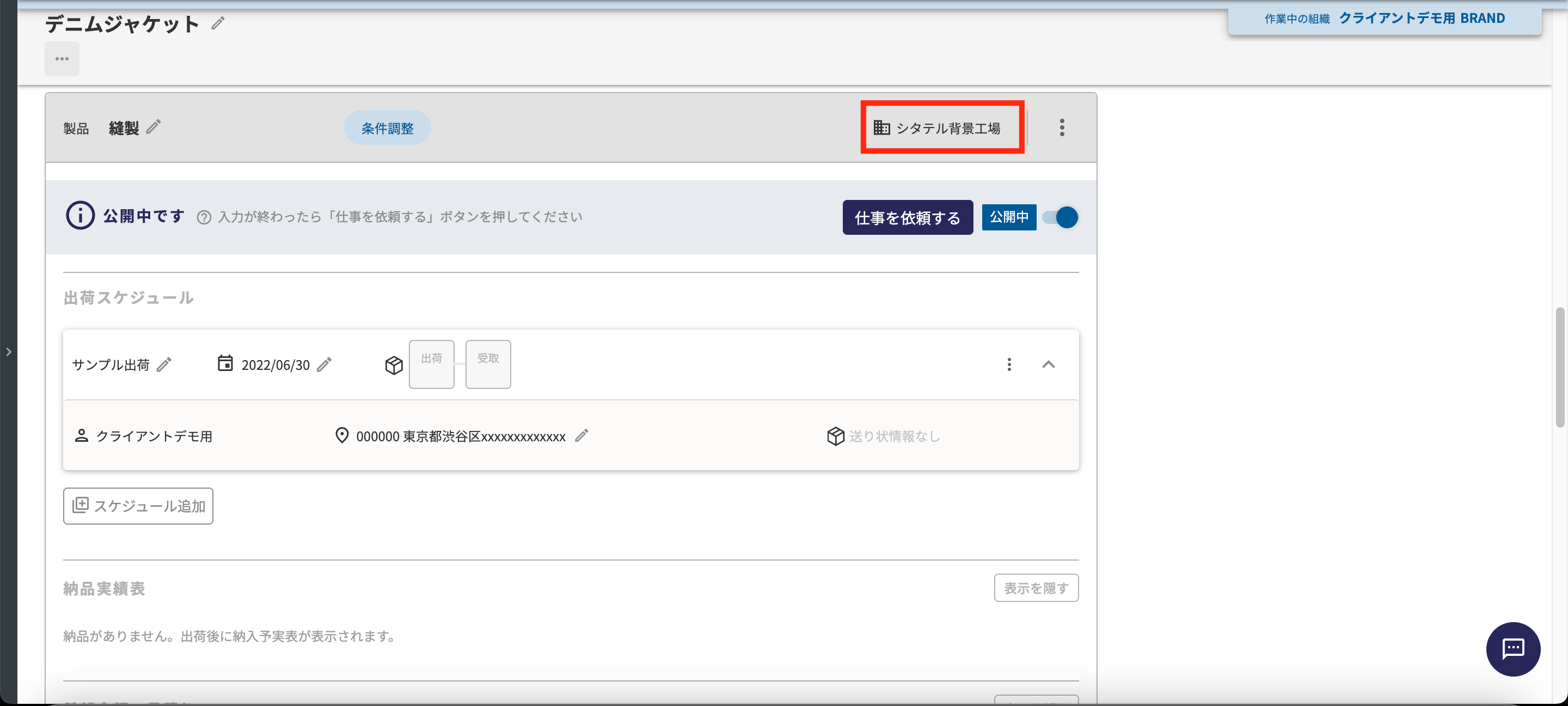Open three-dot menu on schedule row

click(1009, 364)
